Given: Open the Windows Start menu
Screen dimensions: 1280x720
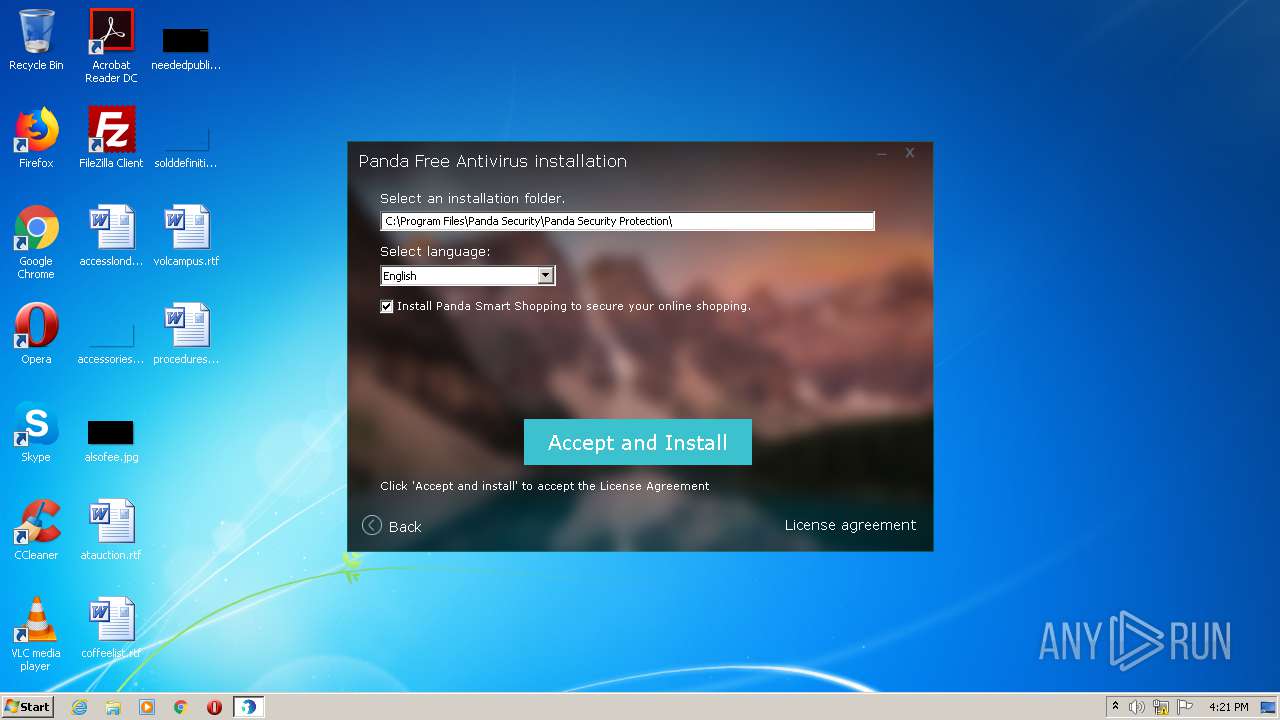Looking at the screenshot, I should click(27, 707).
